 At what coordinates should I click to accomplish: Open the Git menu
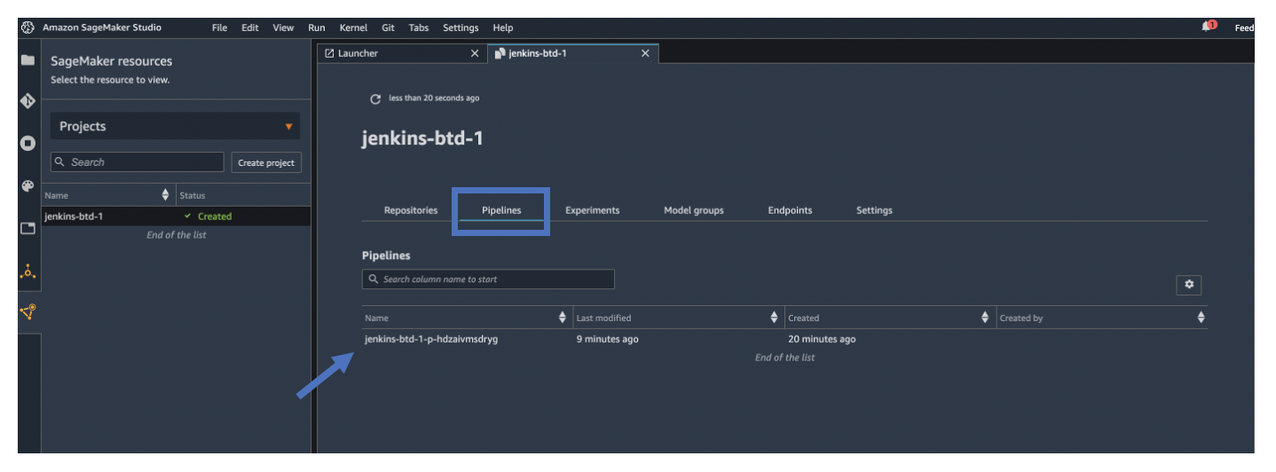click(x=389, y=28)
